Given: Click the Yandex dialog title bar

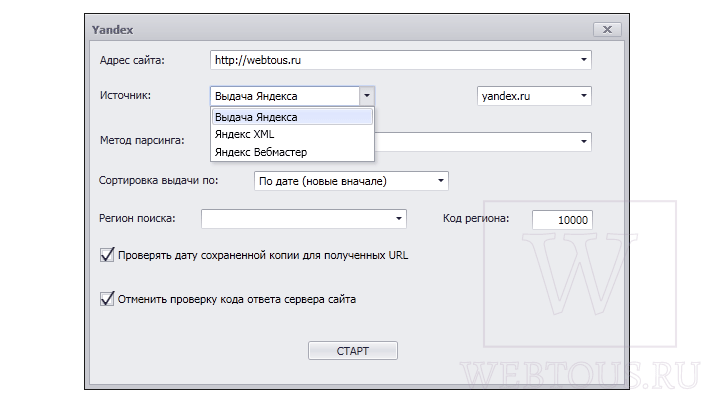Looking at the screenshot, I should (339, 29).
